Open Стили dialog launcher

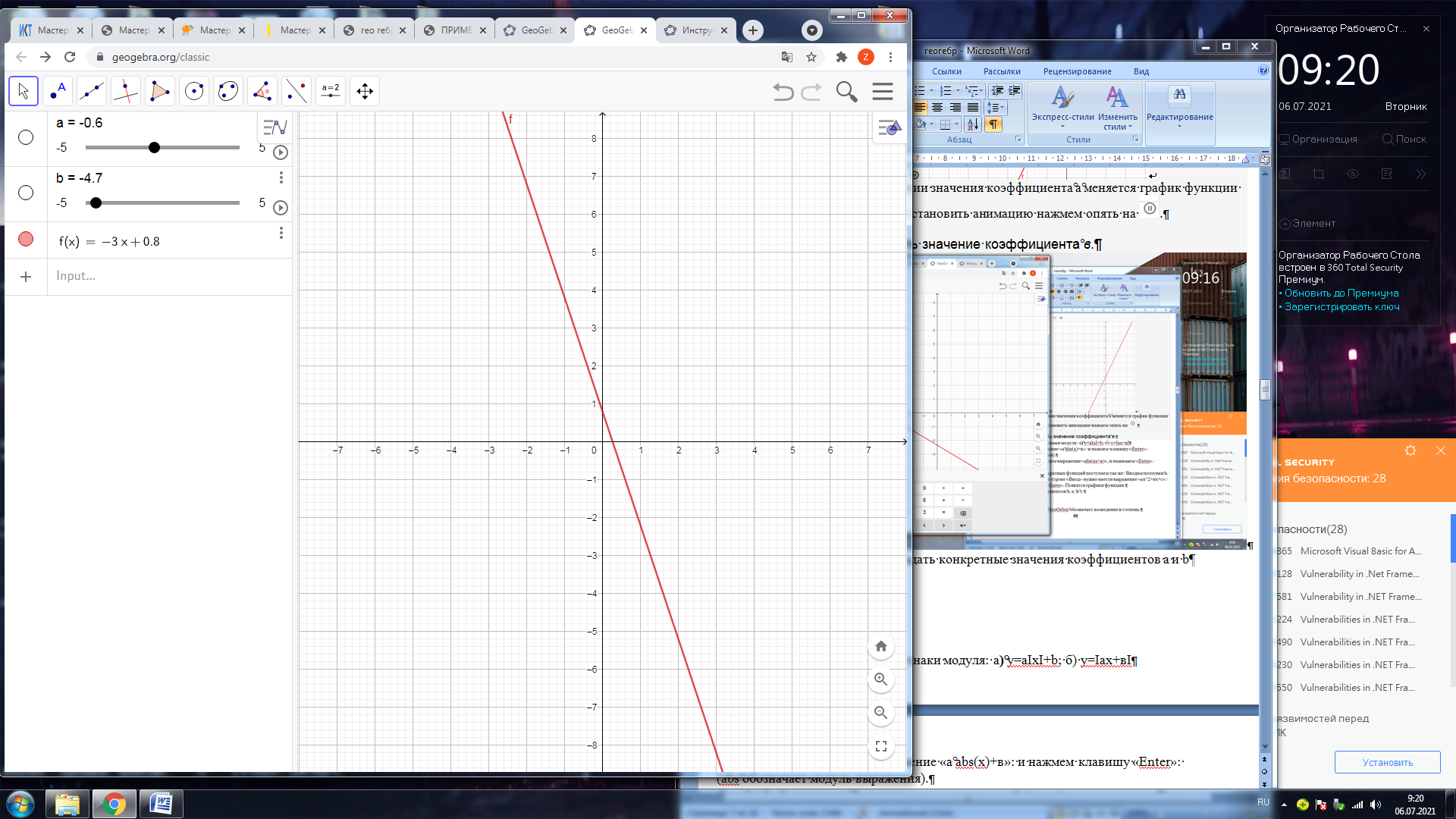(x=1136, y=140)
